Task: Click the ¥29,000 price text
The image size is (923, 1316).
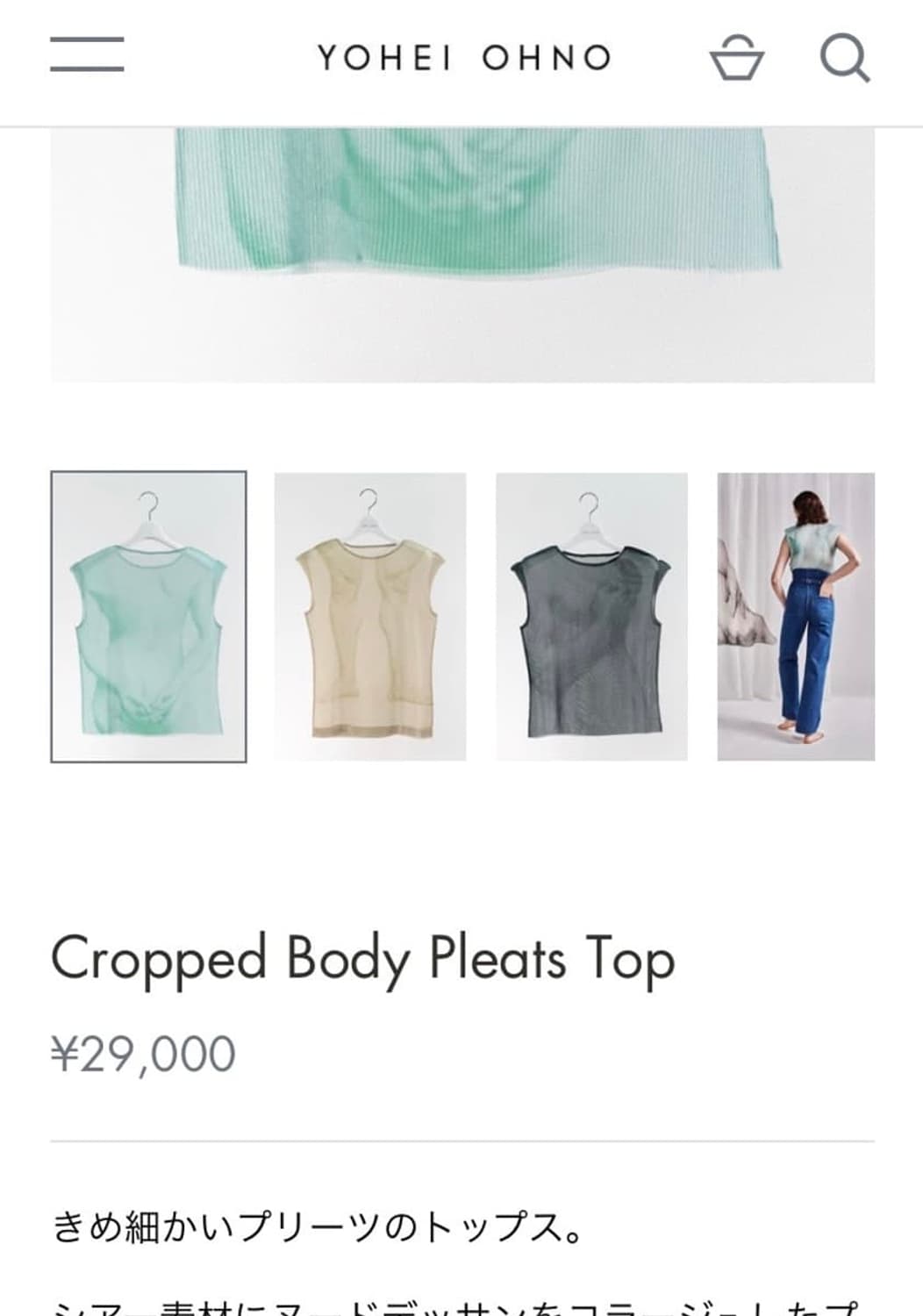Action: point(143,1054)
